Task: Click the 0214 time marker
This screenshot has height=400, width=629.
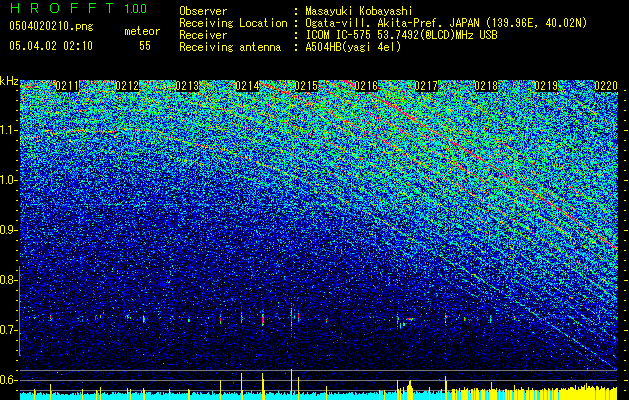Action: (247, 86)
